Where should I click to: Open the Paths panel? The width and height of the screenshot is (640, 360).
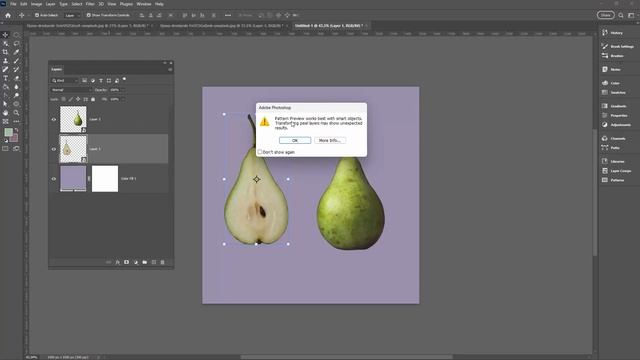tap(611, 148)
